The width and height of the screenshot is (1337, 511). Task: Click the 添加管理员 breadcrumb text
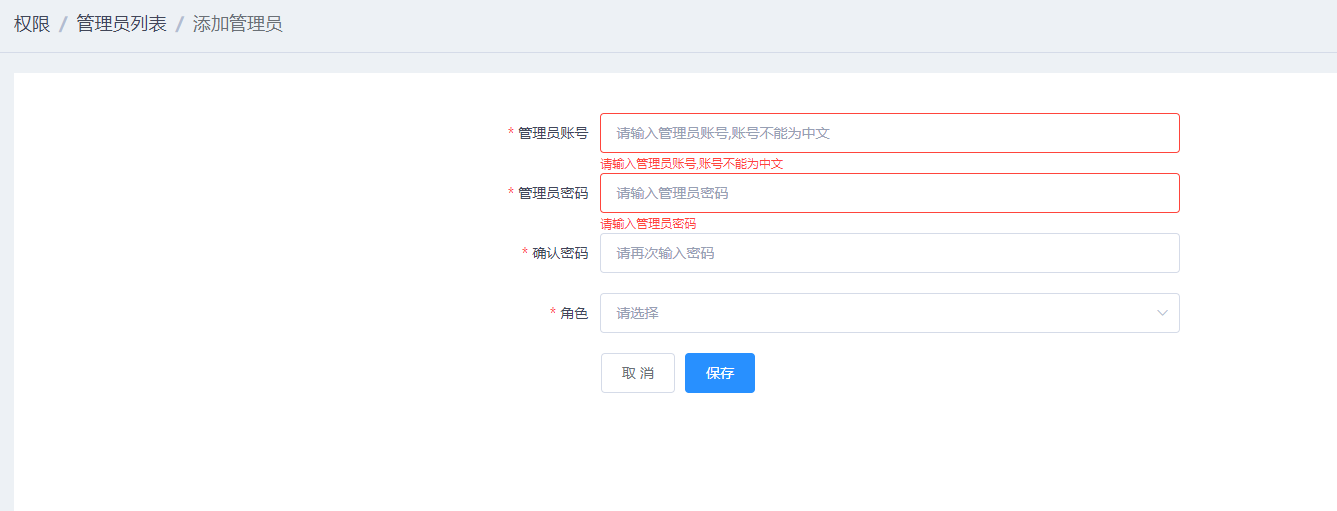point(237,24)
